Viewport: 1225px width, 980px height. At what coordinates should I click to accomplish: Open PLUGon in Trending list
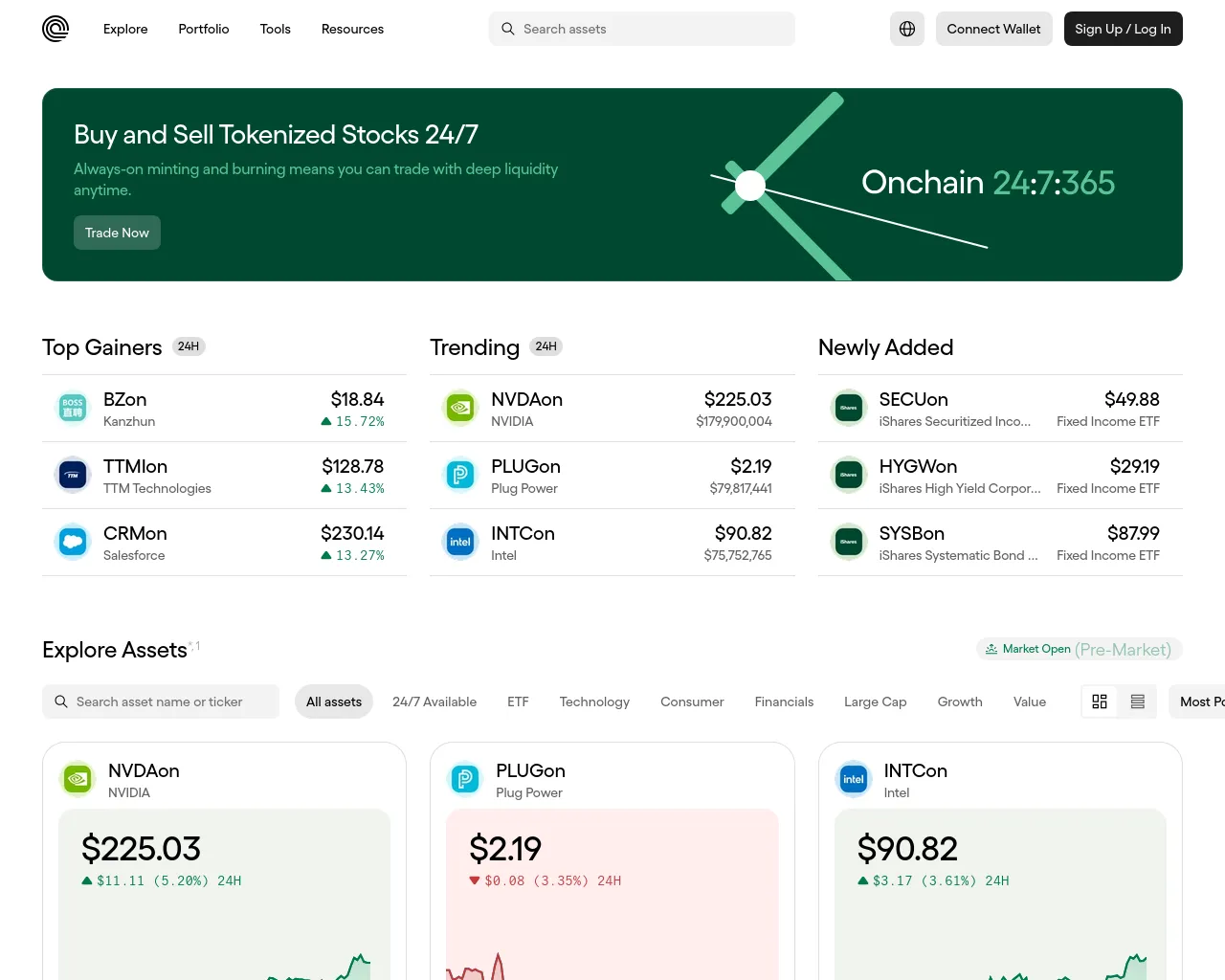coord(612,476)
